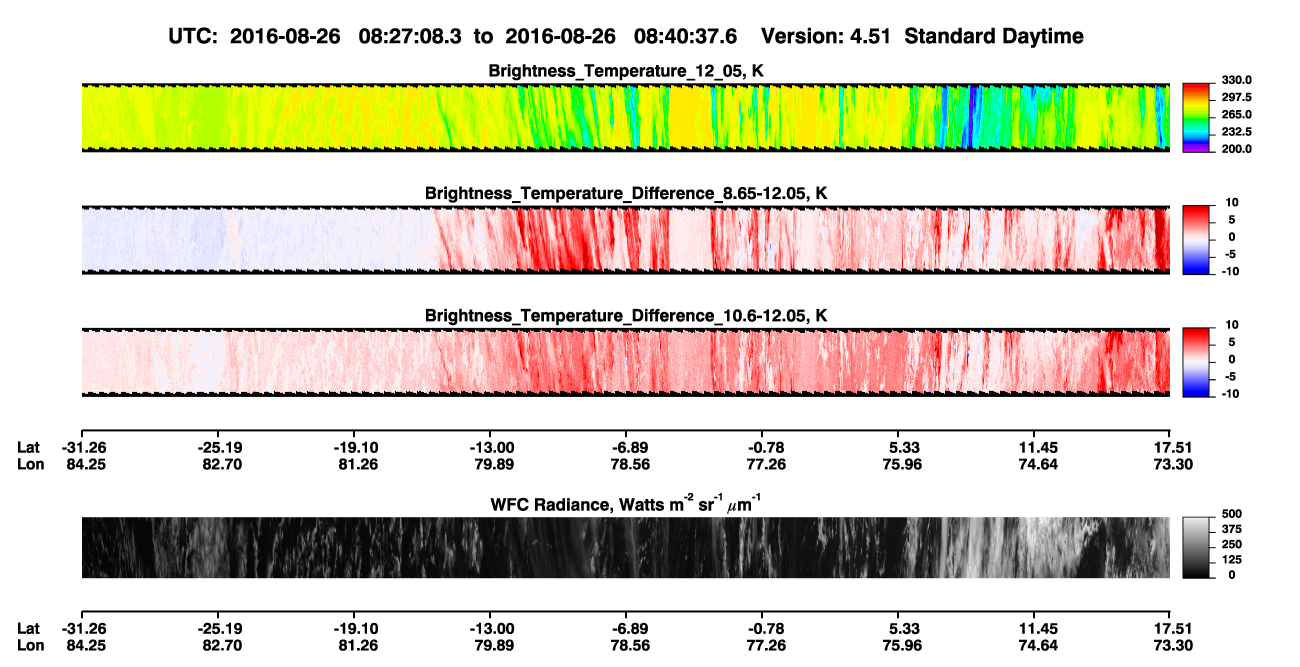The height and width of the screenshot is (667, 1300).
Task: Click the -25.19 latitude tick on lower axis
Action: pos(217,628)
